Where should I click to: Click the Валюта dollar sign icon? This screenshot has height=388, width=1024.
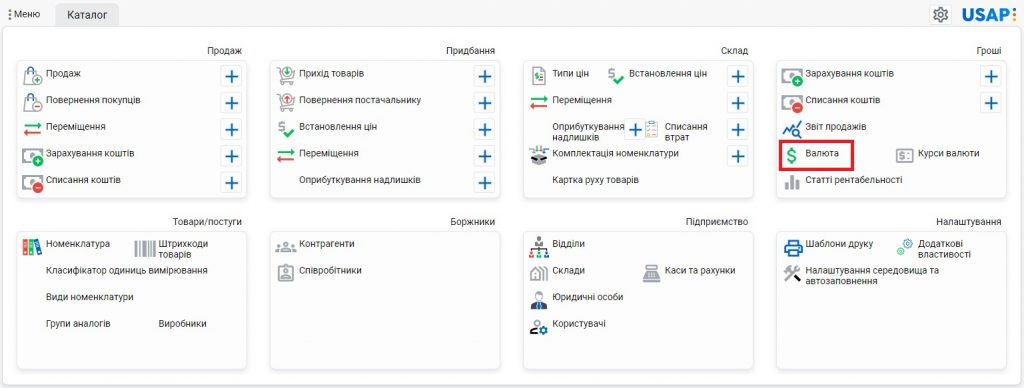(x=792, y=155)
